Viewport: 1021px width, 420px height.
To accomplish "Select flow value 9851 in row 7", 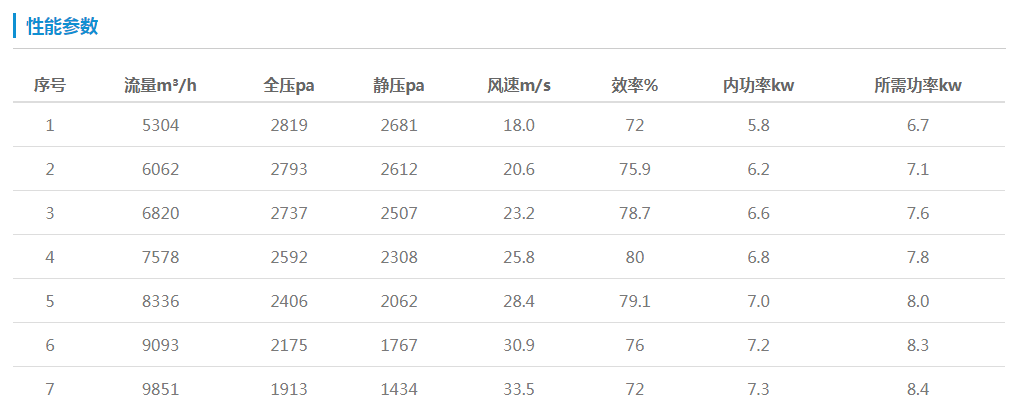I will tap(160, 390).
